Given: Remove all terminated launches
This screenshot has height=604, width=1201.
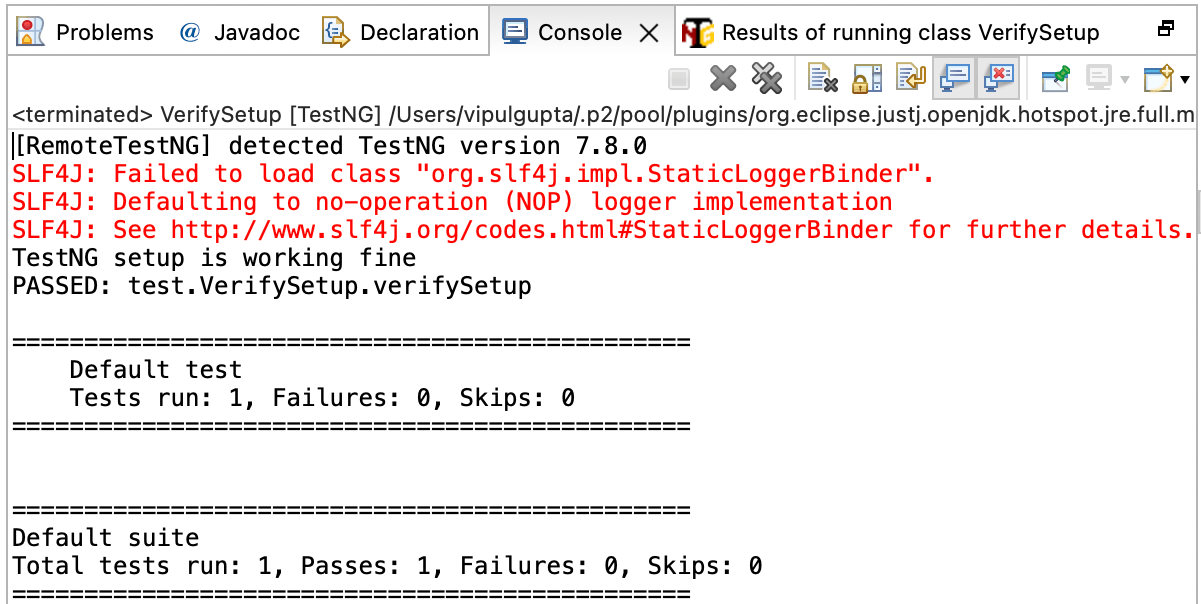Looking at the screenshot, I should (766, 78).
